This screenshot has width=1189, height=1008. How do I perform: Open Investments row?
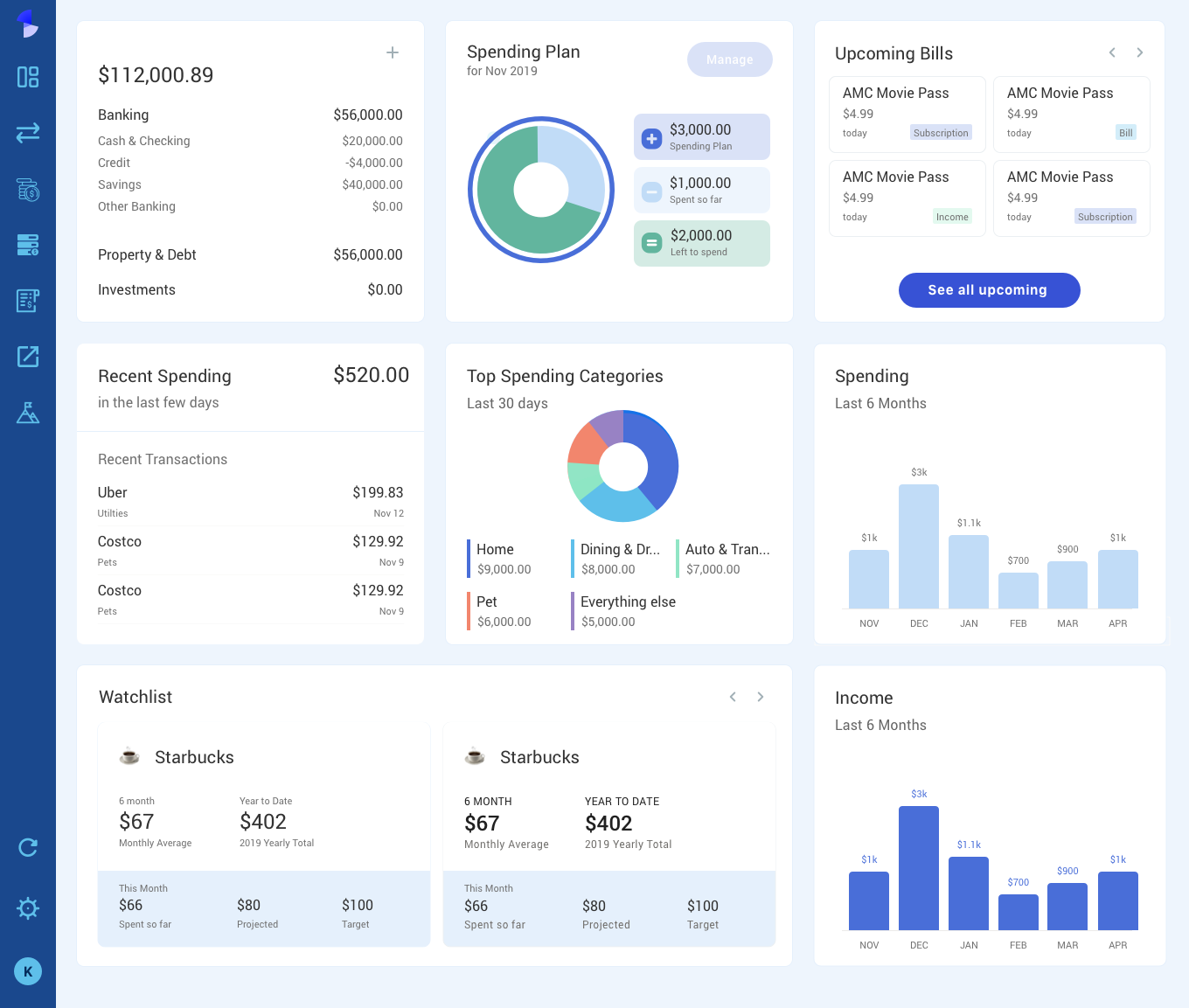250,289
